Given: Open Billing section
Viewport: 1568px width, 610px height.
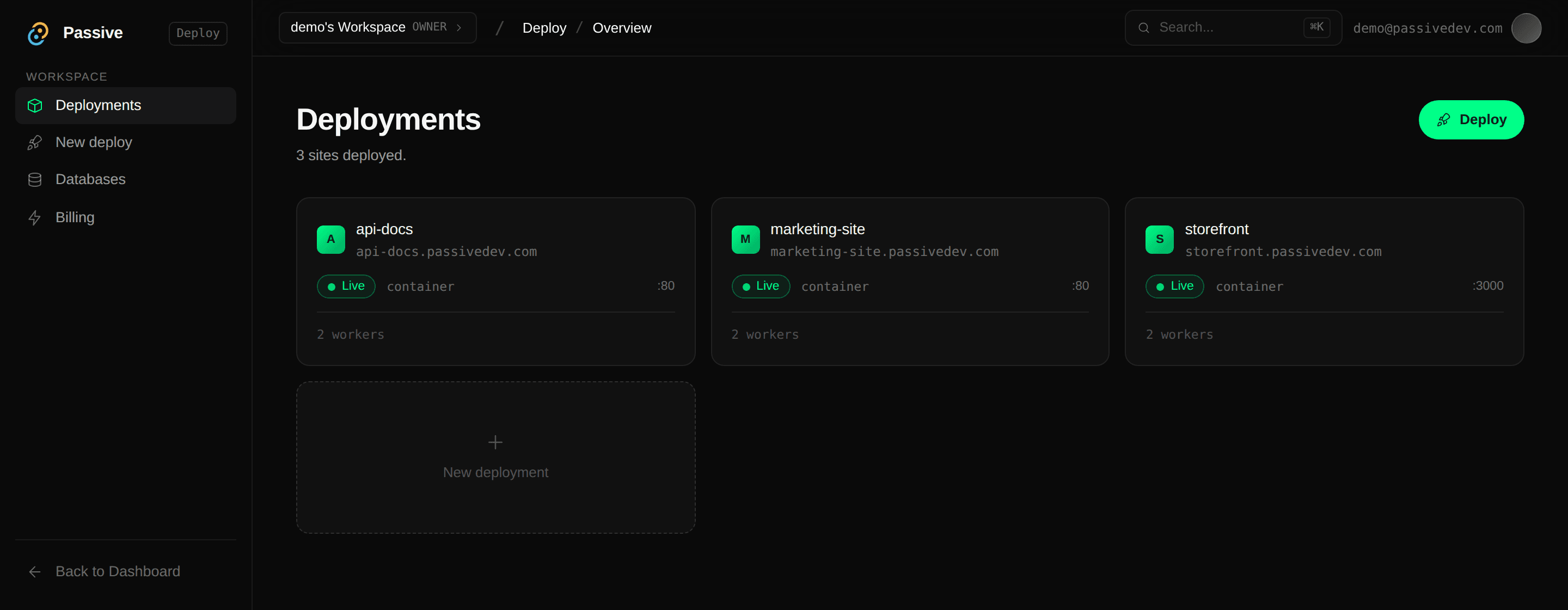Looking at the screenshot, I should pos(125,217).
